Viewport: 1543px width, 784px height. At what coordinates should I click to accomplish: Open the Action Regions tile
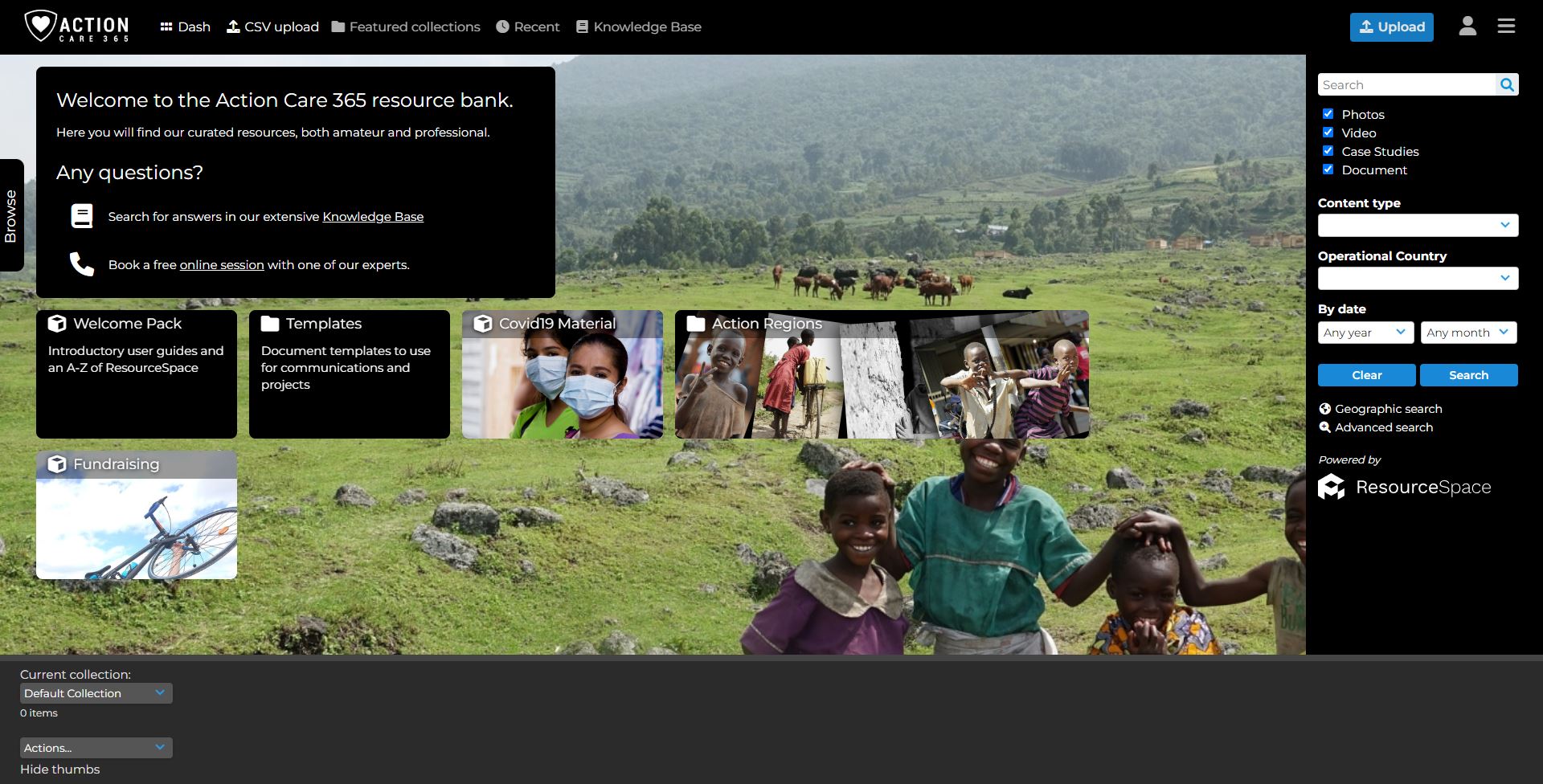[882, 374]
